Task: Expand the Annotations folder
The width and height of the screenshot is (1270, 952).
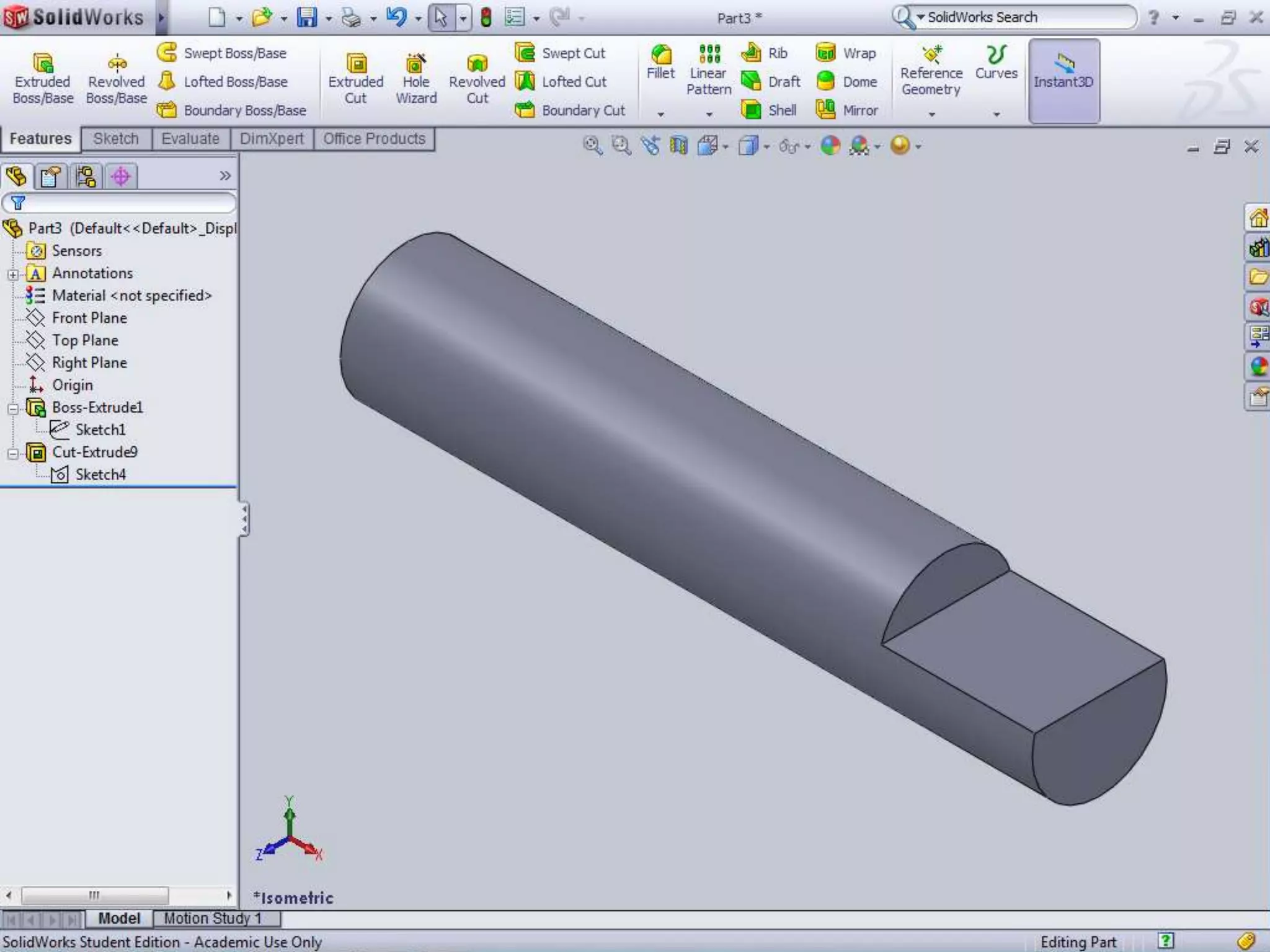Action: pyautogui.click(x=13, y=274)
